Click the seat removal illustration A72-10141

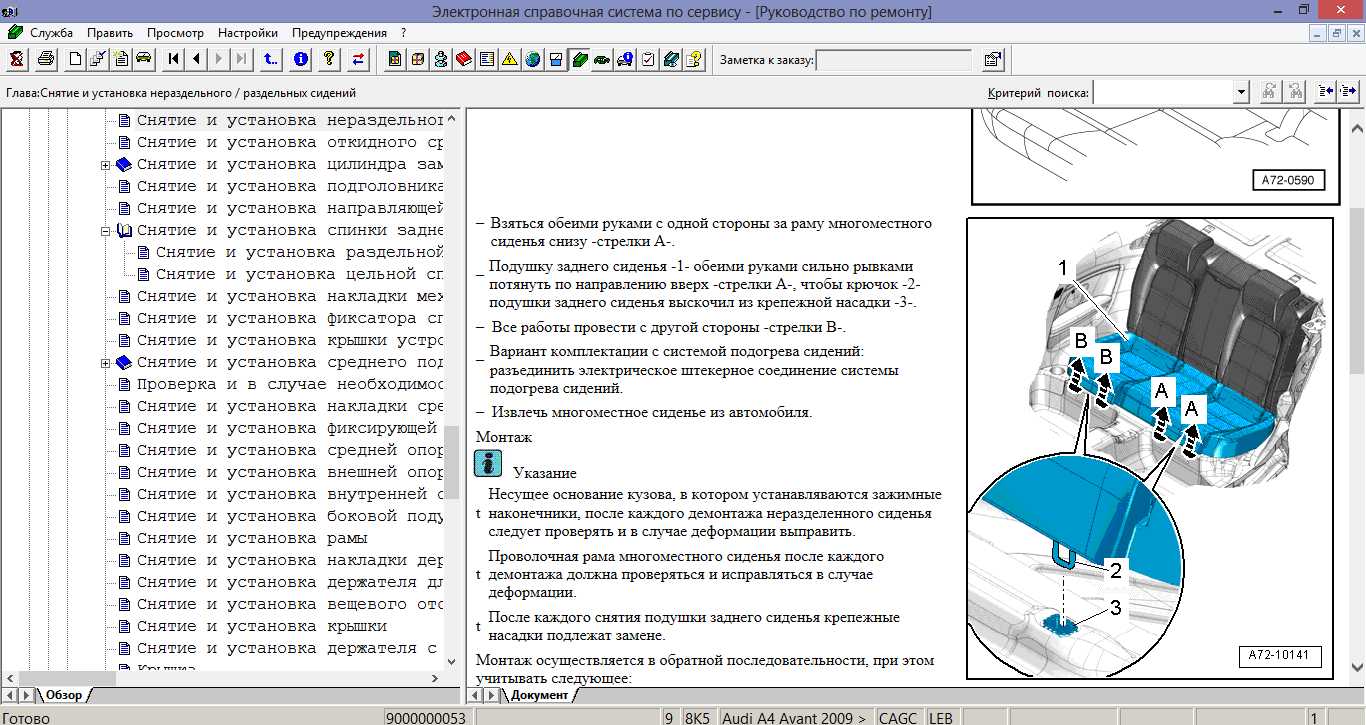1149,448
